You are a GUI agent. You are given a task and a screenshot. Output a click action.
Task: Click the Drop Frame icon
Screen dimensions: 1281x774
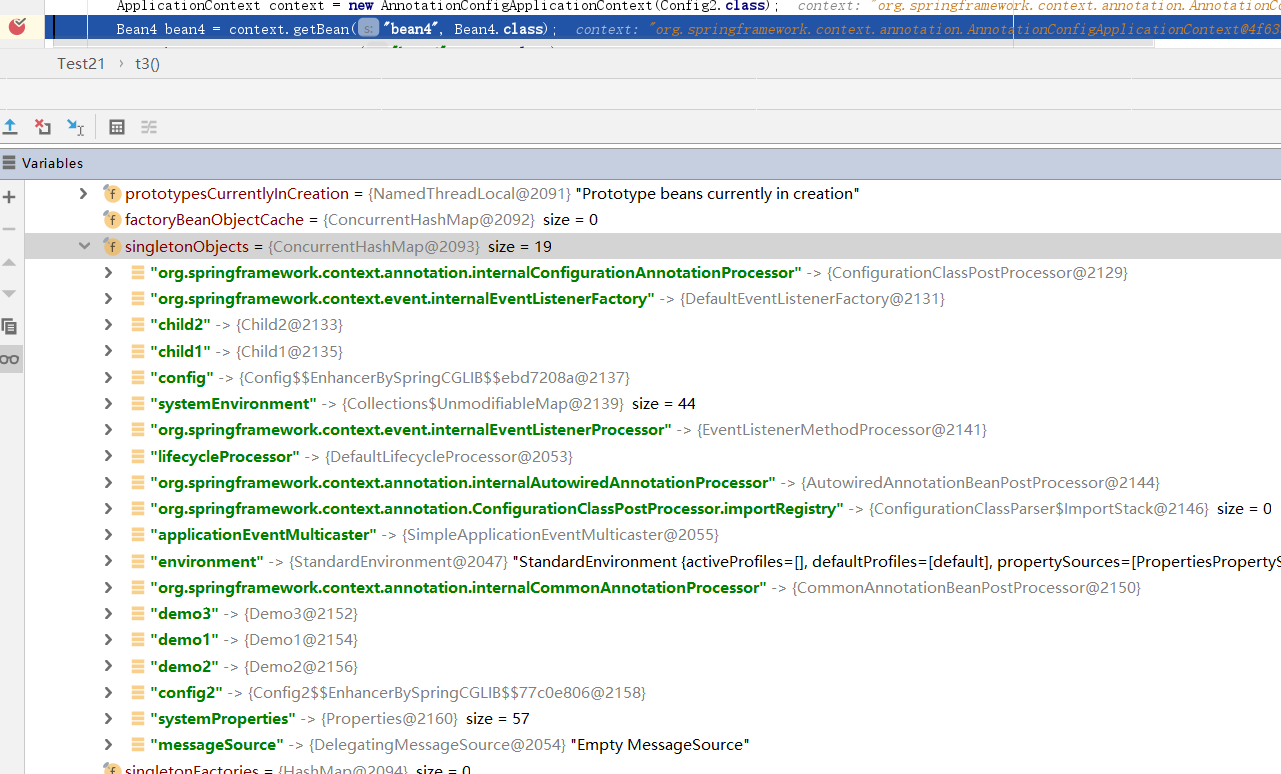pyautogui.click(x=43, y=127)
